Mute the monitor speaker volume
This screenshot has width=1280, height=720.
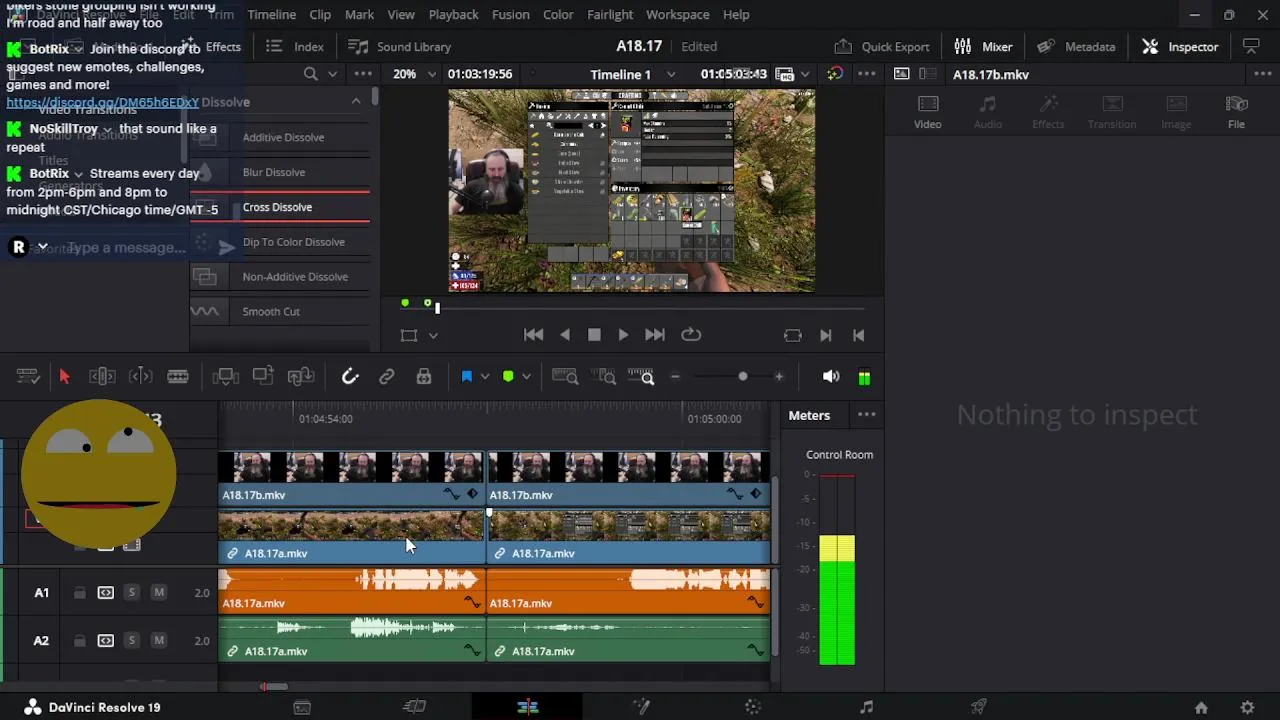pos(830,377)
